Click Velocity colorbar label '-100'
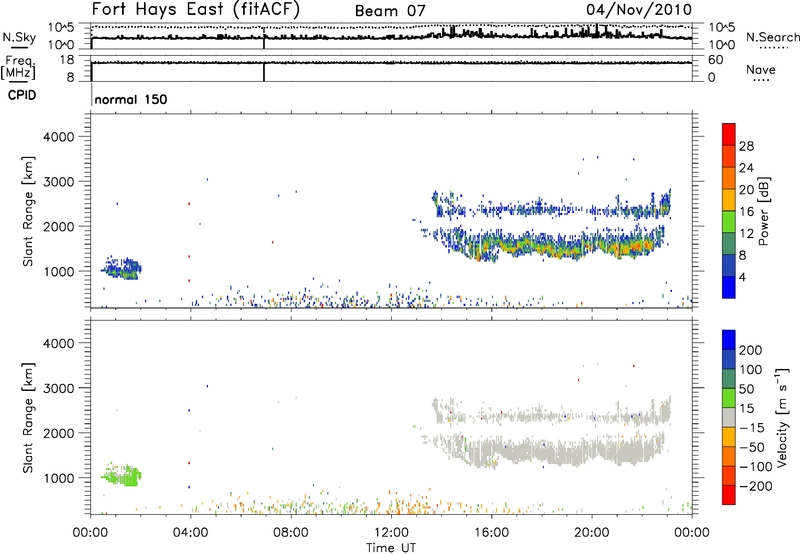Screen dimensions: 800x554 [x=755, y=466]
